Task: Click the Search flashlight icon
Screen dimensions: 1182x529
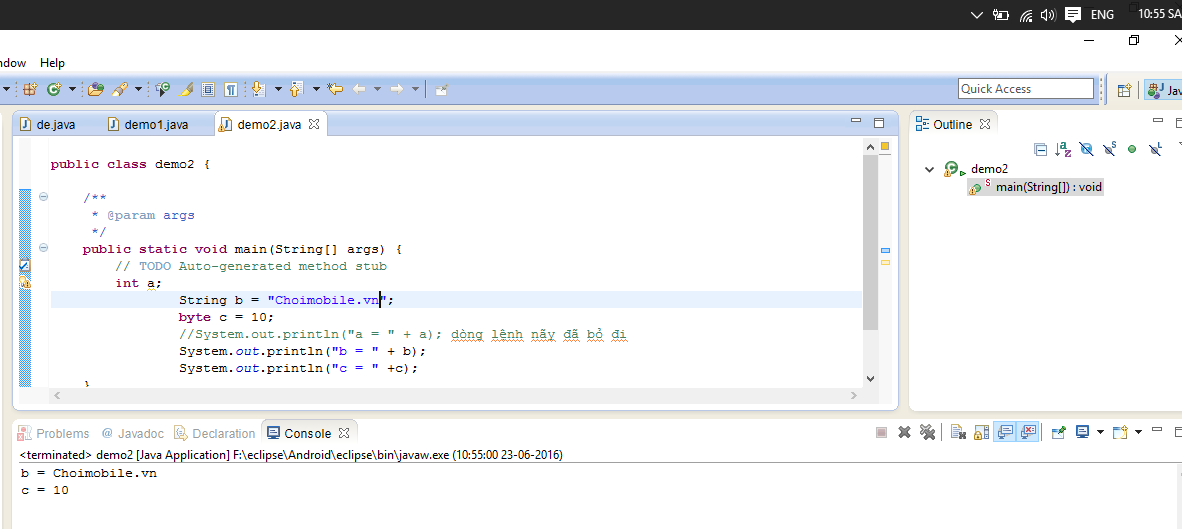Action: tap(119, 89)
